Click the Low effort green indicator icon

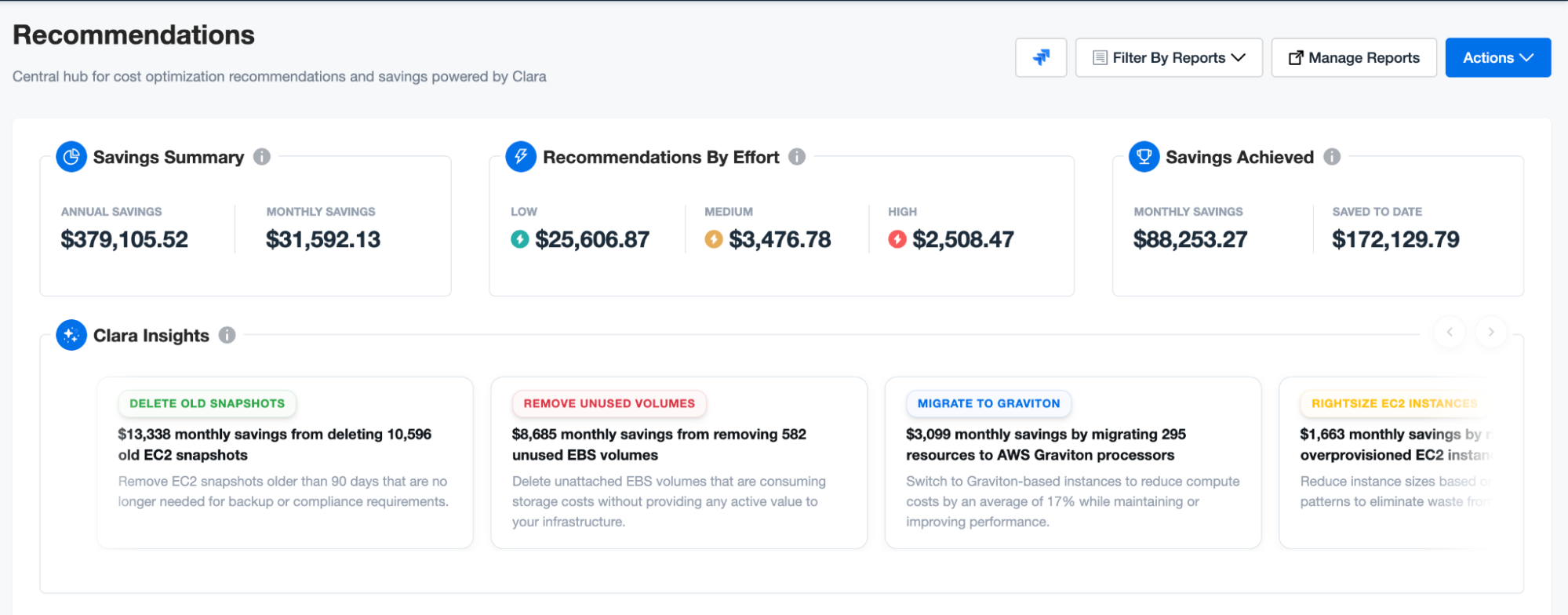click(x=520, y=239)
